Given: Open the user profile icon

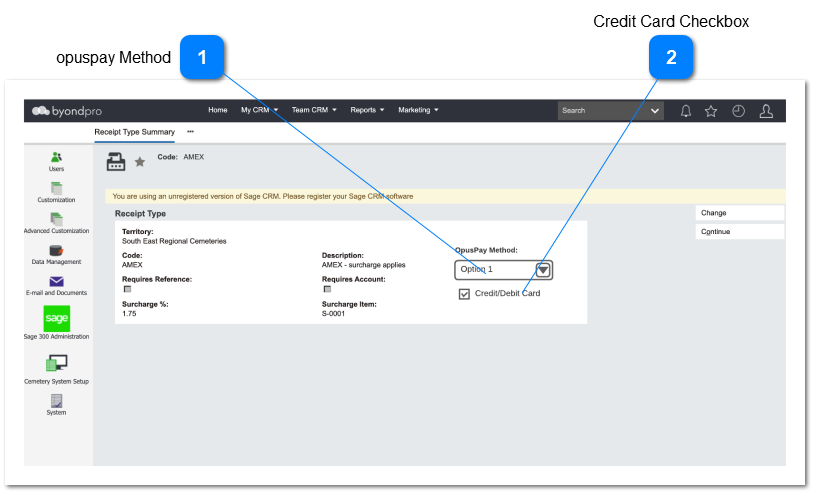Looking at the screenshot, I should pos(766,111).
